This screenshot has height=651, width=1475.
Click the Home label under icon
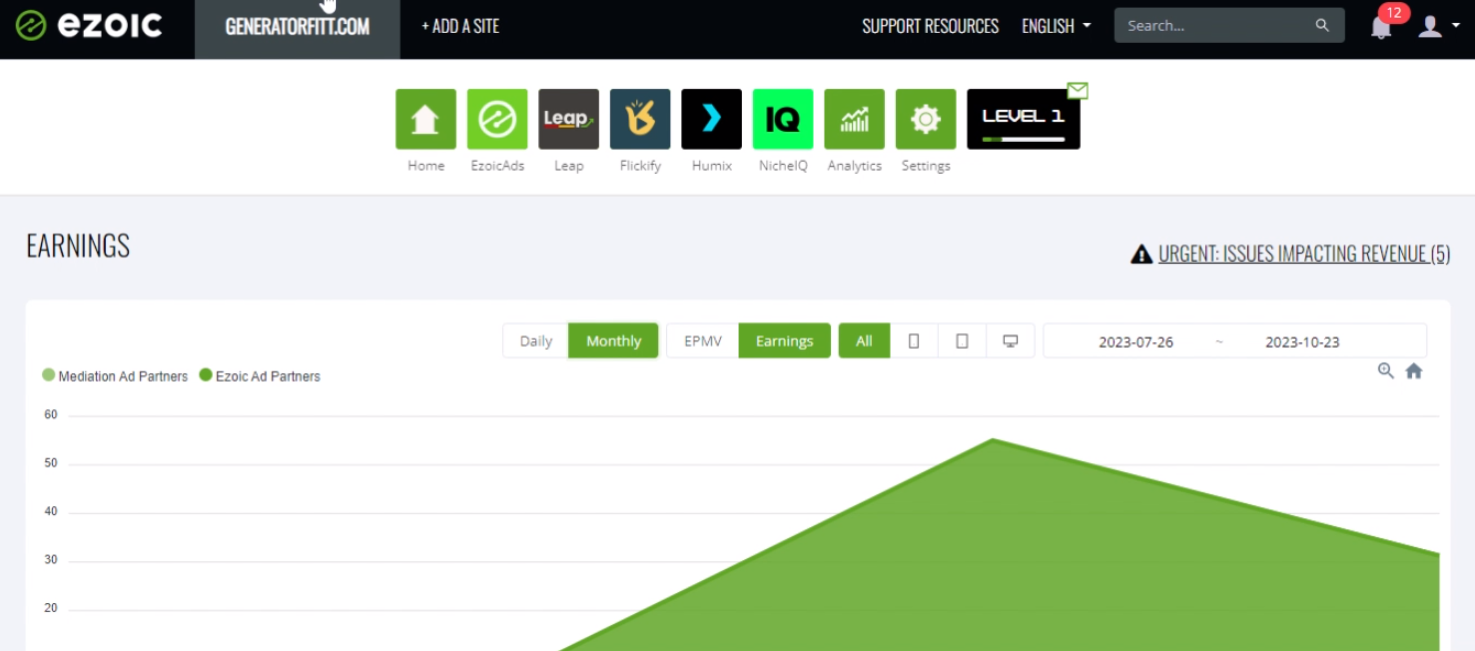click(426, 166)
